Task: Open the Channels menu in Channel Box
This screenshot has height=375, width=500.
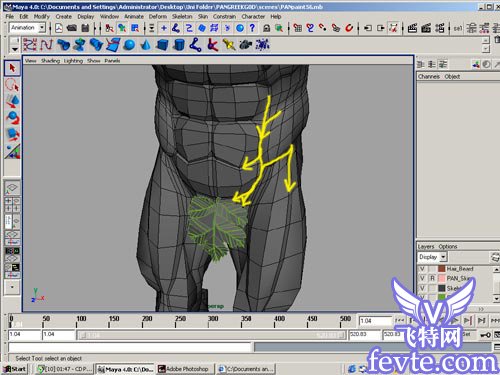Action: point(429,76)
